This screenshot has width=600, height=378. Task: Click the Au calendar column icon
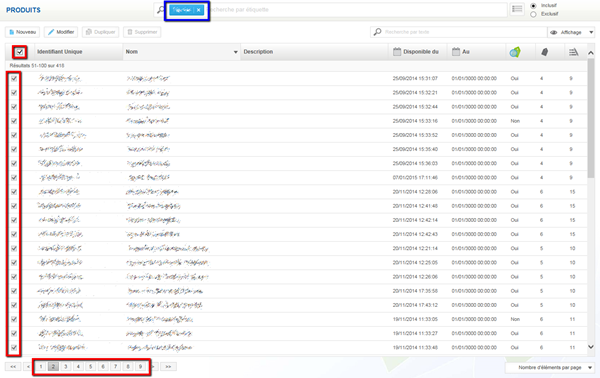click(456, 52)
